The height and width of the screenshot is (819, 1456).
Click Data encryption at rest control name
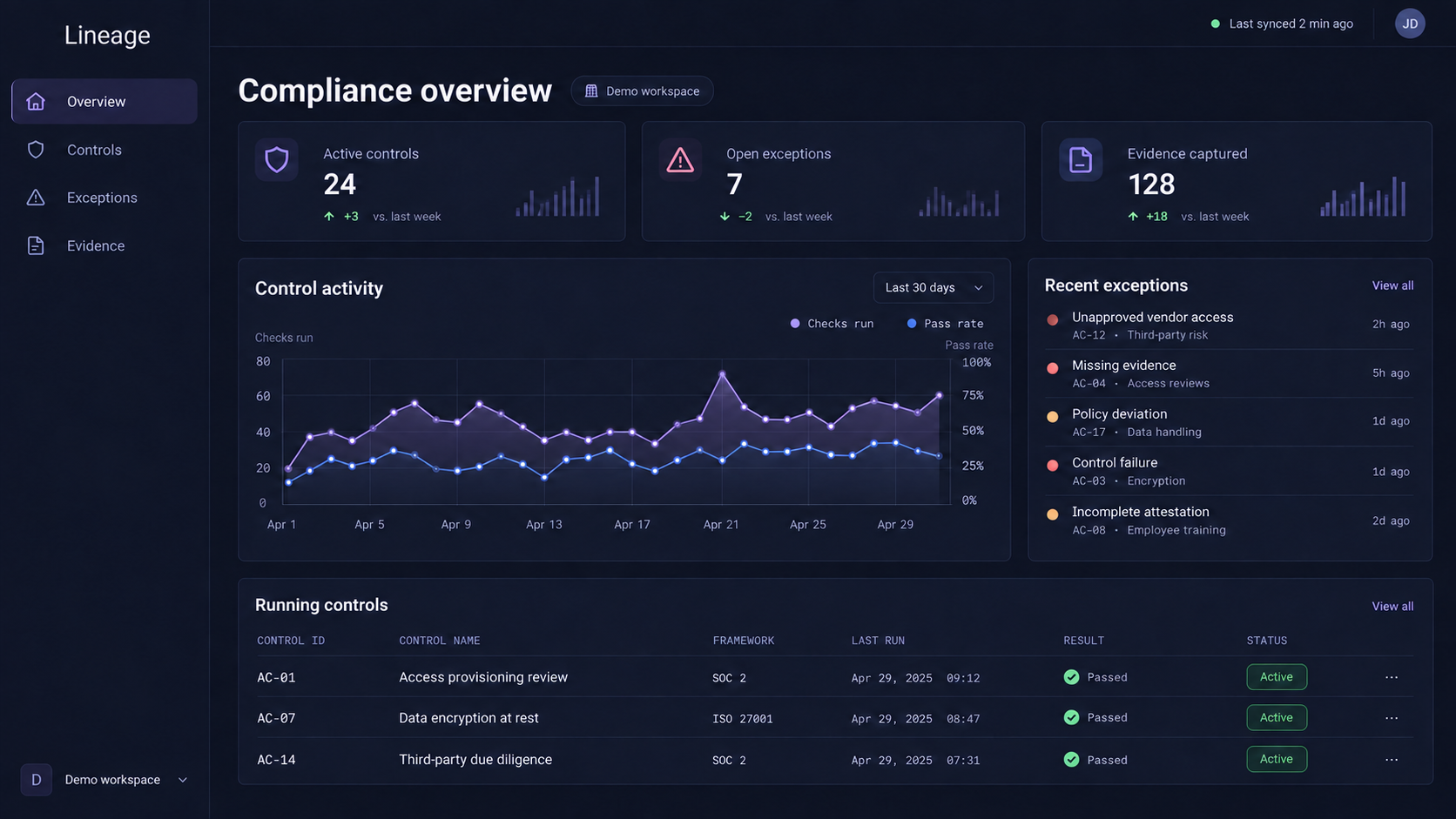coord(468,718)
